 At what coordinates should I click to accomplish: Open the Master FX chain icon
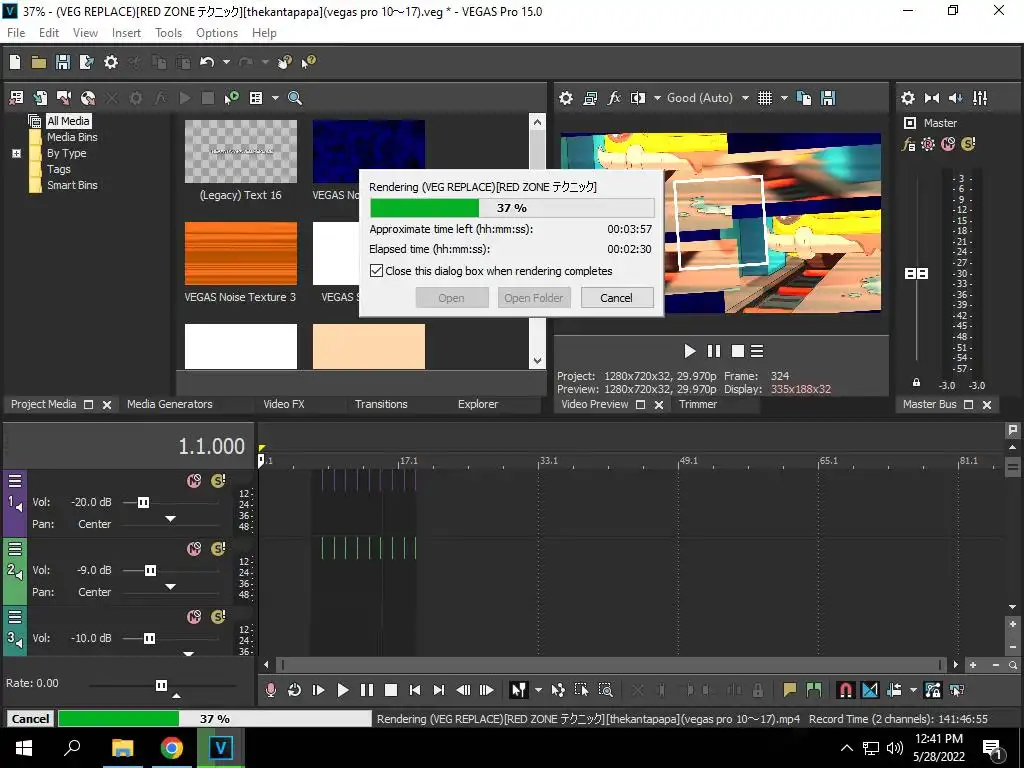point(908,144)
